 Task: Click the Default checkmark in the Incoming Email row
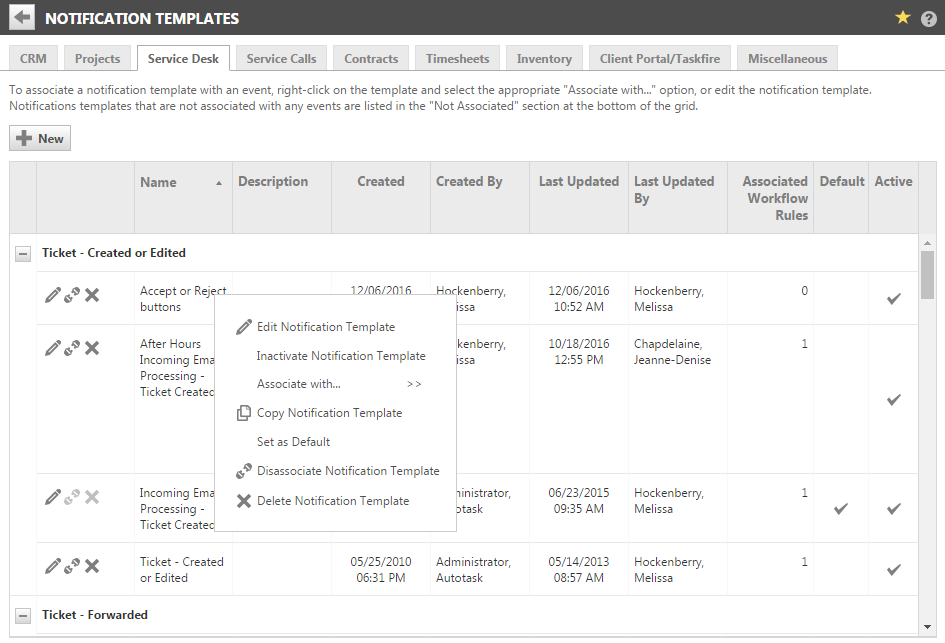[x=841, y=508]
